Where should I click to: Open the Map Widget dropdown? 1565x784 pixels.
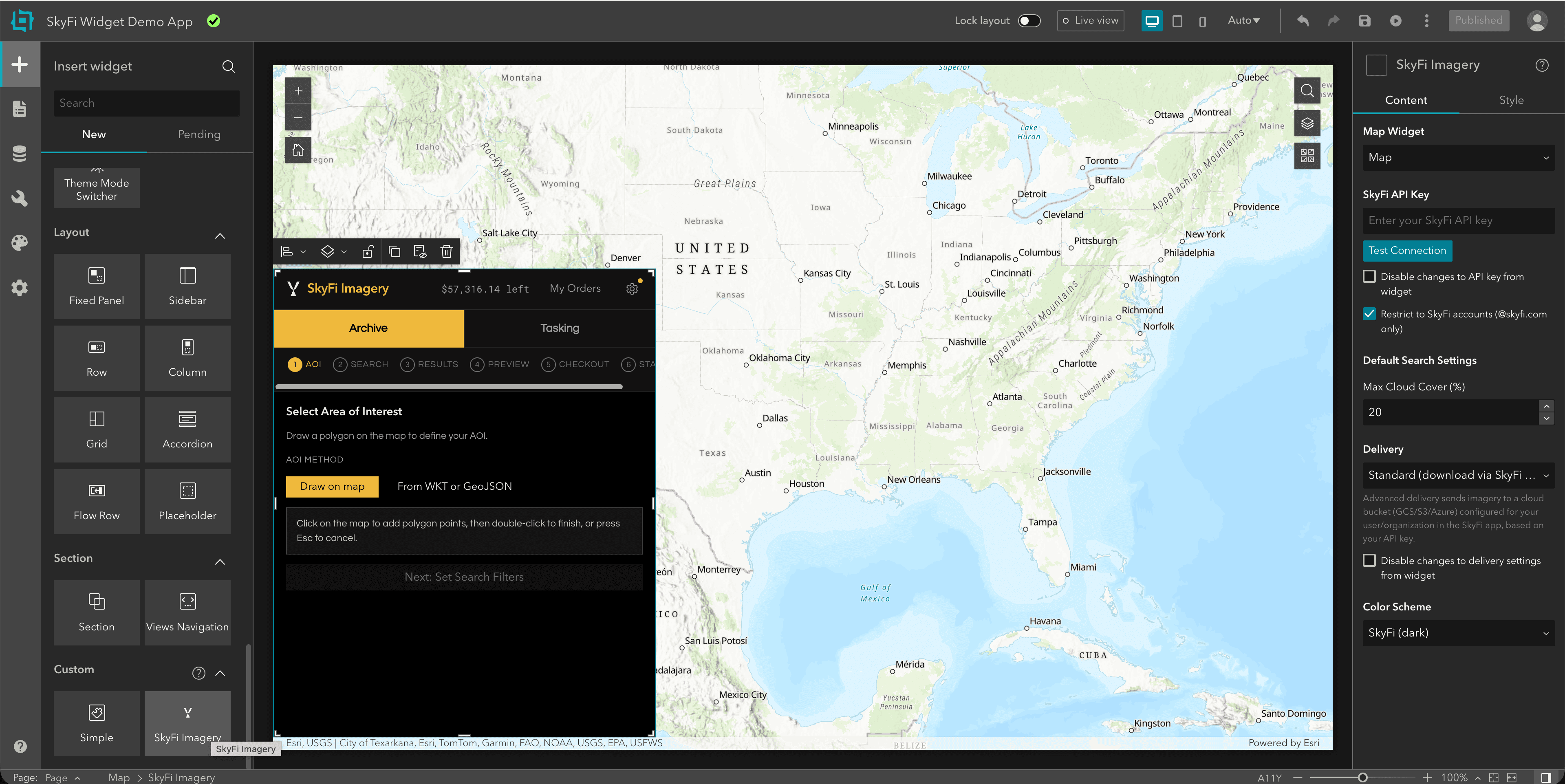(x=1458, y=157)
